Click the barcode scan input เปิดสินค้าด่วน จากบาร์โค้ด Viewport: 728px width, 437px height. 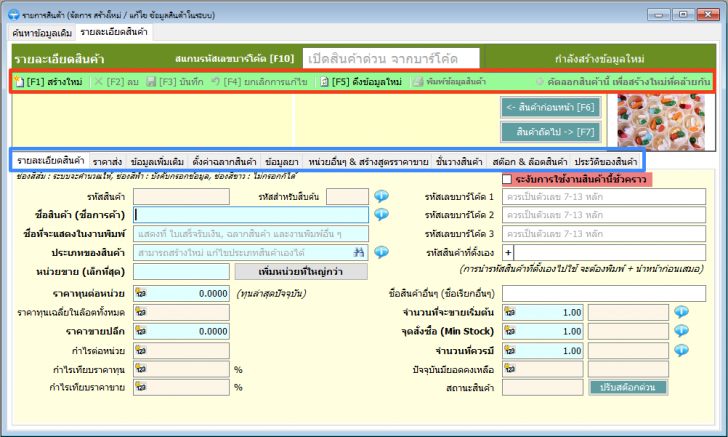(391, 59)
